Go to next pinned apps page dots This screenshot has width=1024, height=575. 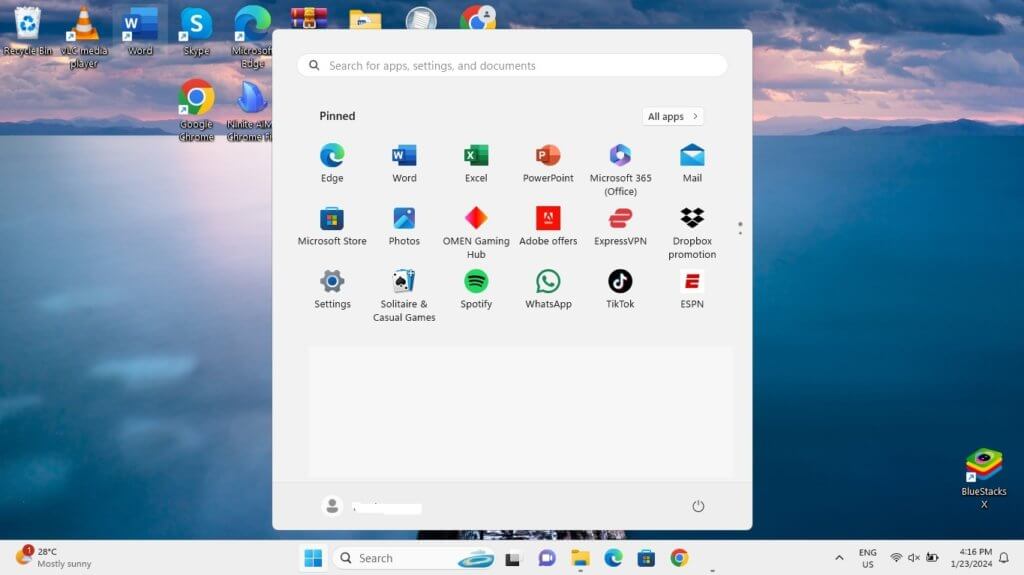pos(740,228)
